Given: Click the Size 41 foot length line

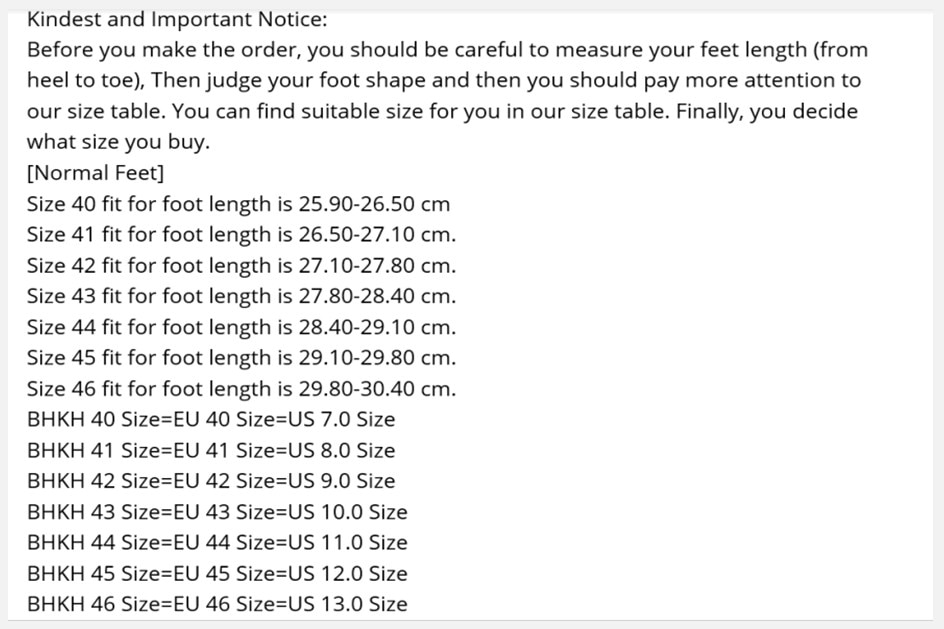Looking at the screenshot, I should pos(241,234).
